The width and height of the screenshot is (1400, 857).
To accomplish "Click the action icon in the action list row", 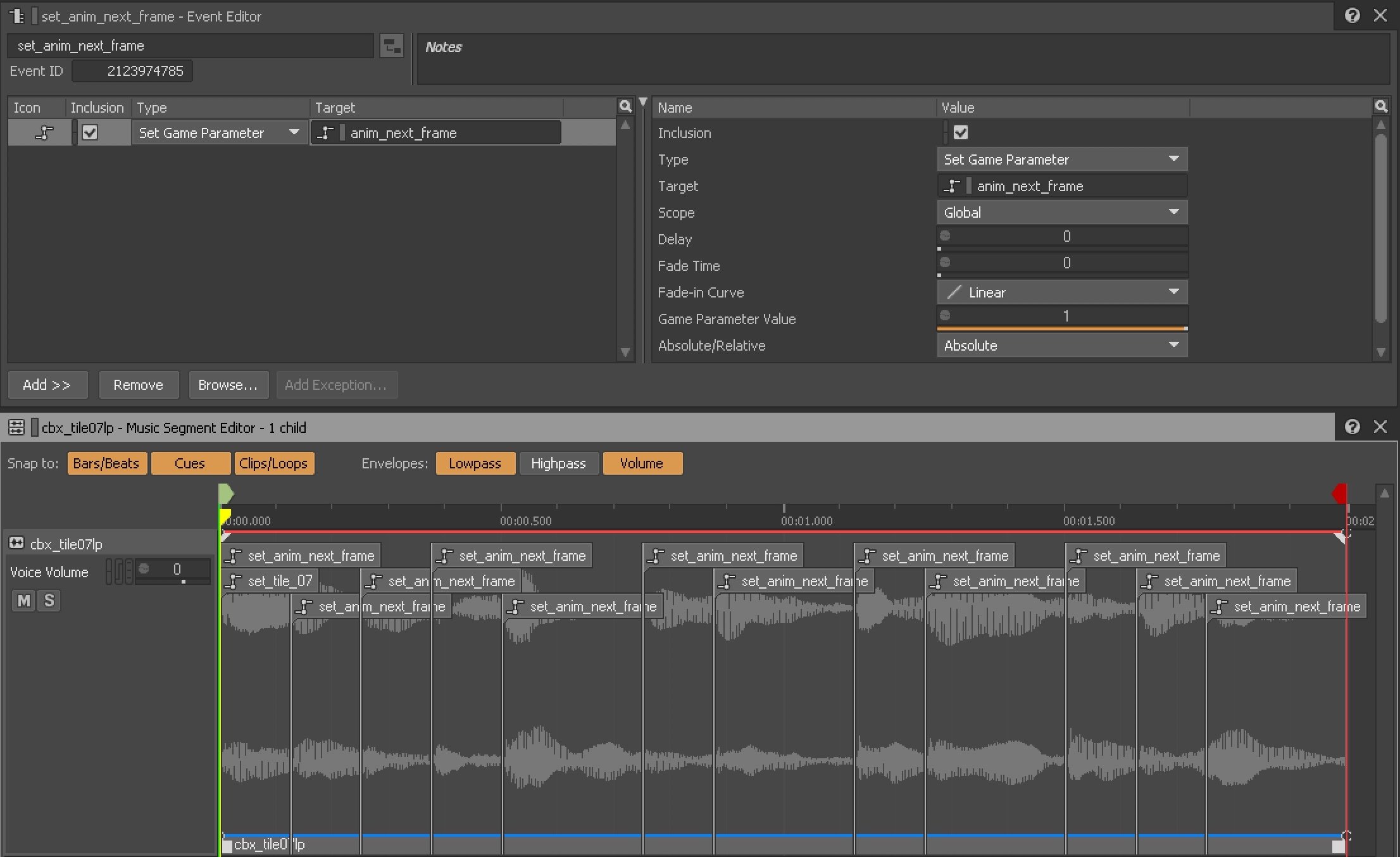I will (x=43, y=133).
